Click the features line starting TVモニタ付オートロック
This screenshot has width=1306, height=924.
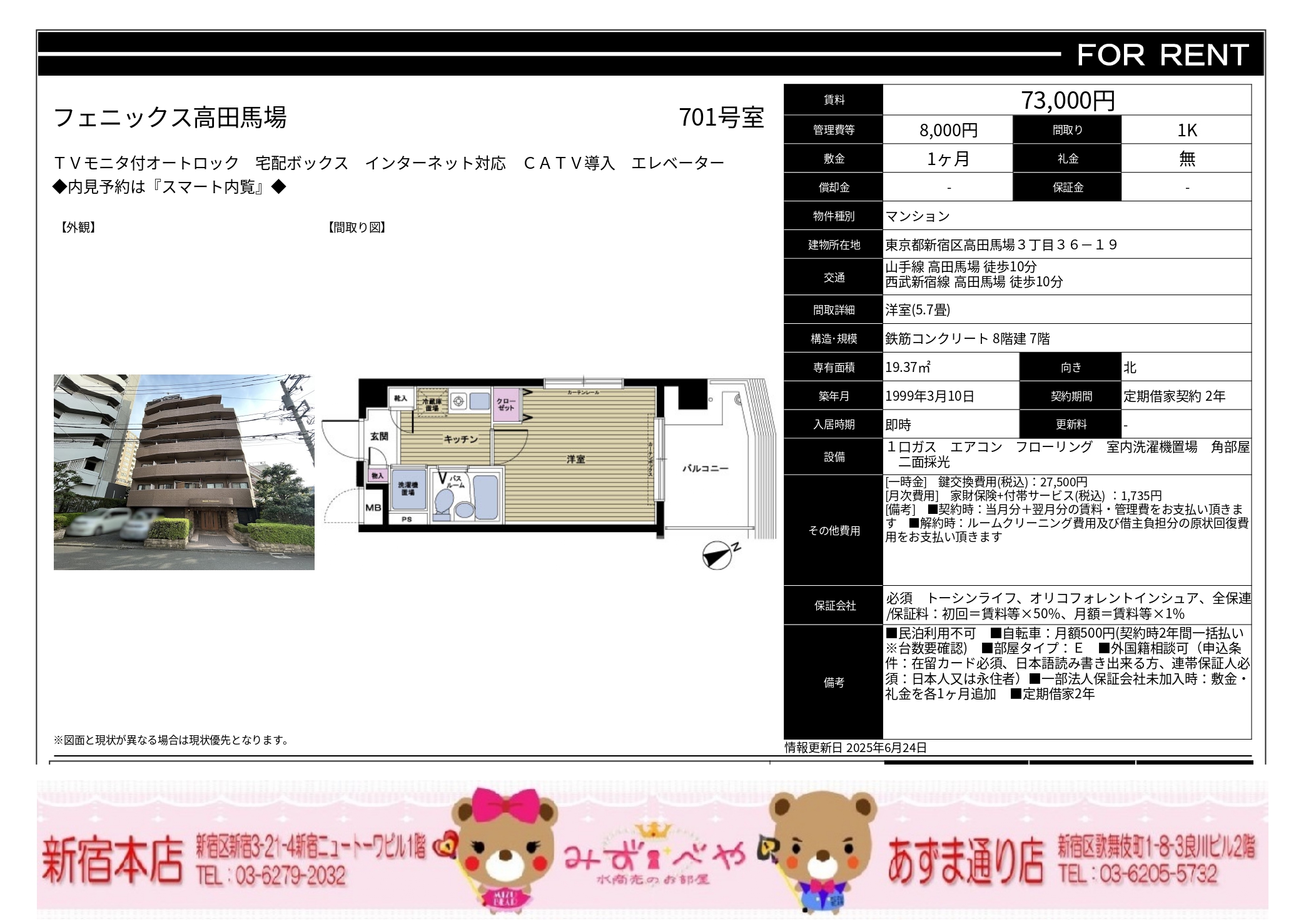[389, 163]
